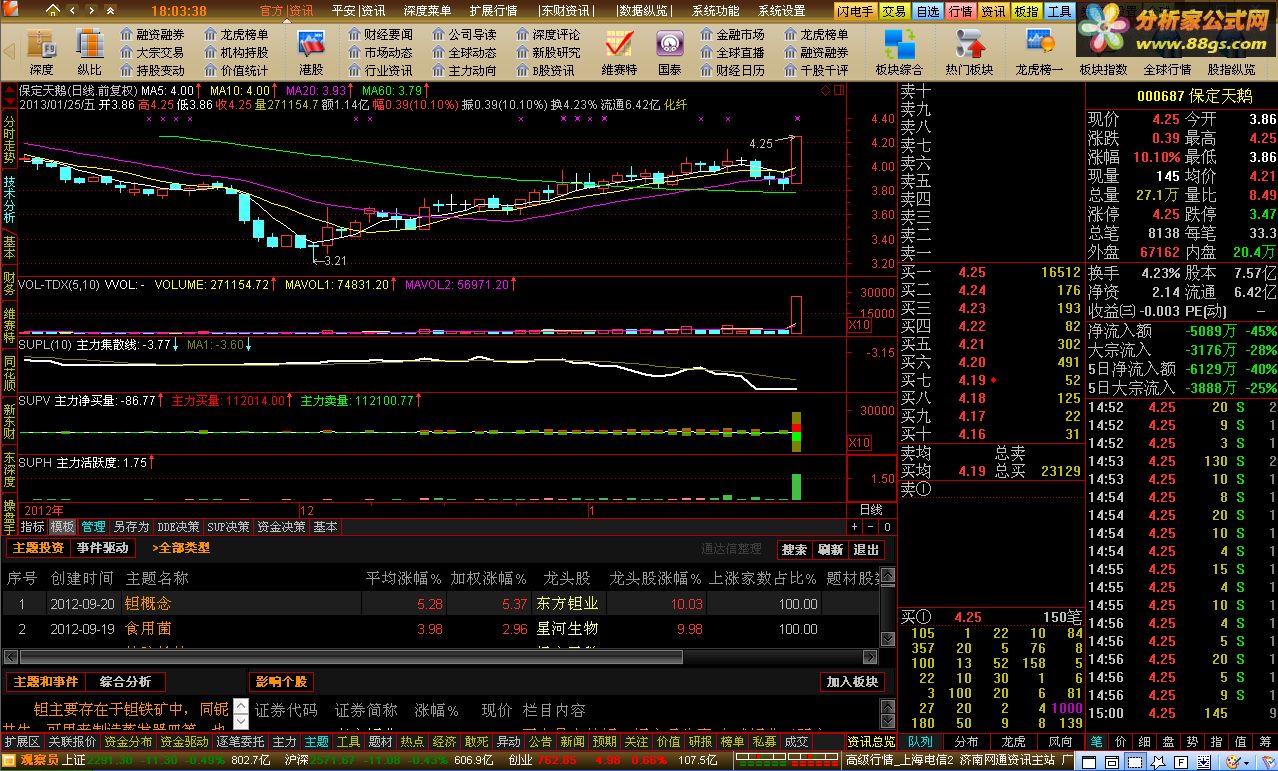Open 千股千评 toolbar link
The image size is (1278, 771).
(816, 70)
